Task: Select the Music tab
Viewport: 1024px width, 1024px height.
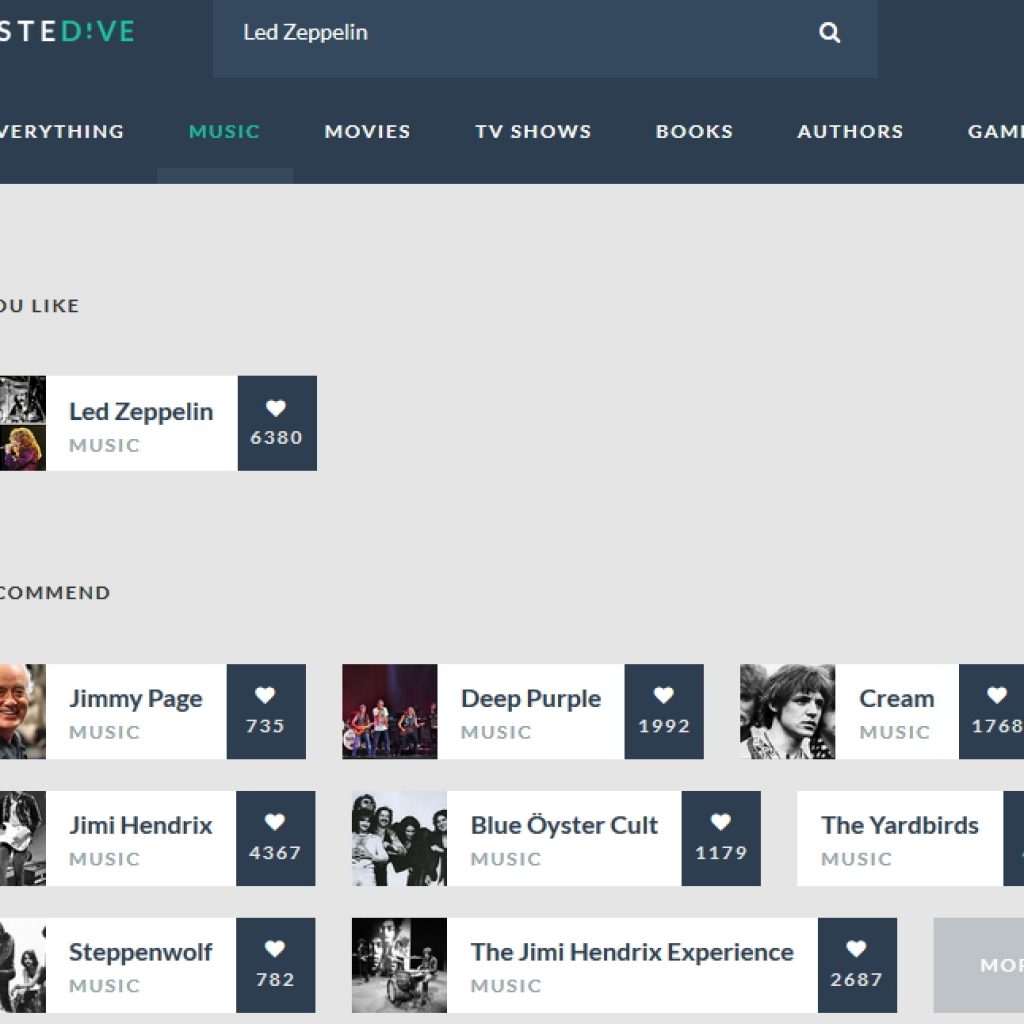Action: [224, 131]
